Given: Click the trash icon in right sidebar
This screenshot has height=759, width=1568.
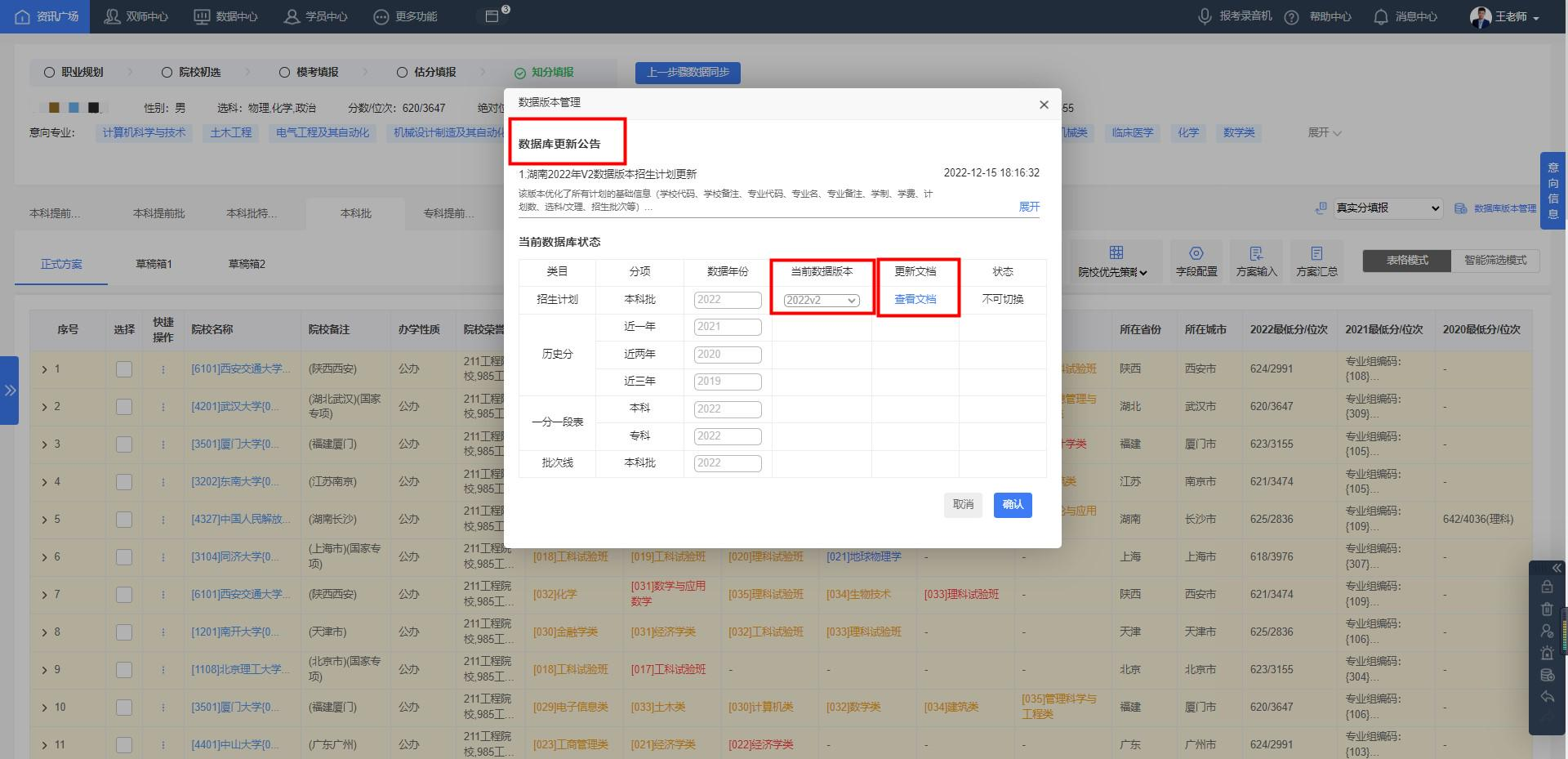Looking at the screenshot, I should pyautogui.click(x=1547, y=609).
